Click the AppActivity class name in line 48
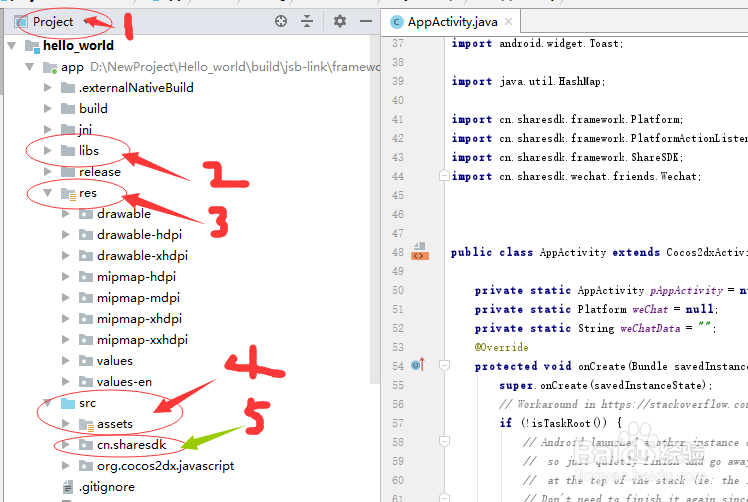This screenshot has width=748, height=502. tap(572, 252)
